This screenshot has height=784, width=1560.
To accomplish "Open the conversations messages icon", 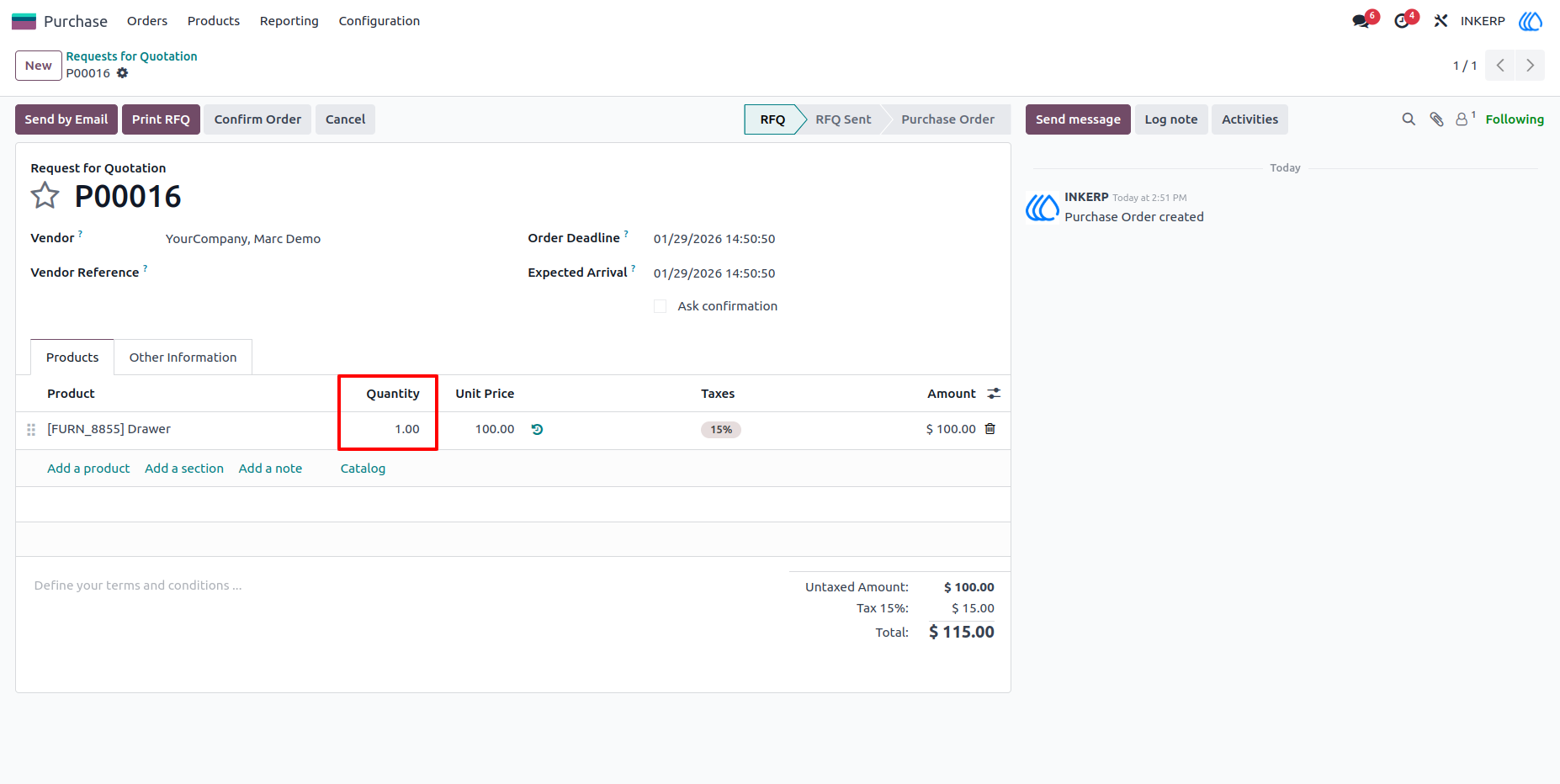I will coord(1361,21).
